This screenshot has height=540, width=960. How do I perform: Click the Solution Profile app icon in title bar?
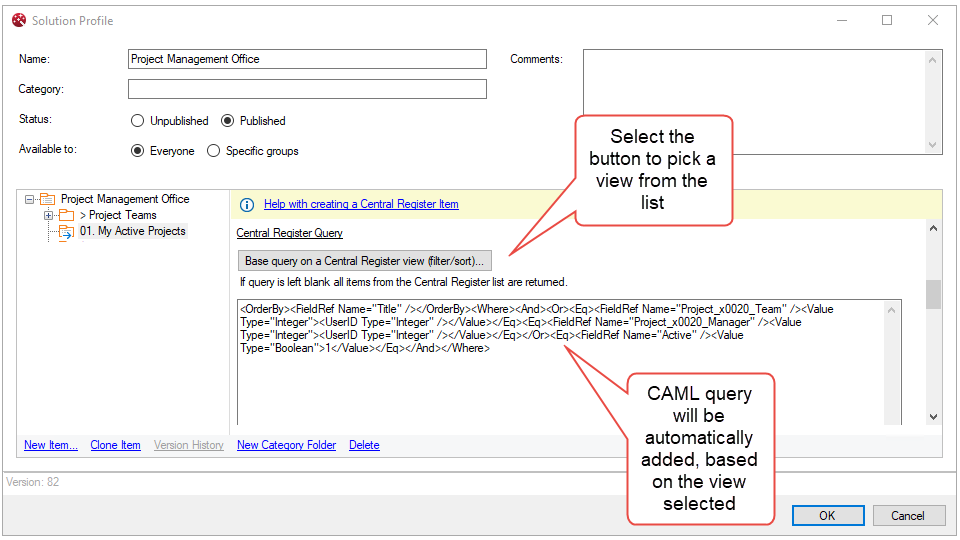pos(17,20)
